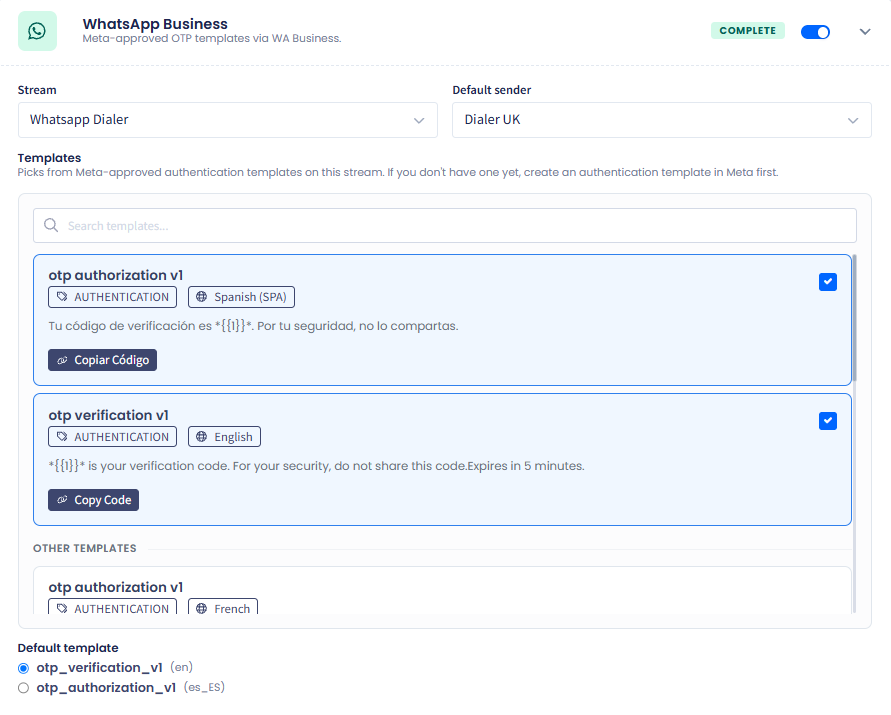This screenshot has width=891, height=715.
Task: Click the Search templates input field
Action: [445, 226]
